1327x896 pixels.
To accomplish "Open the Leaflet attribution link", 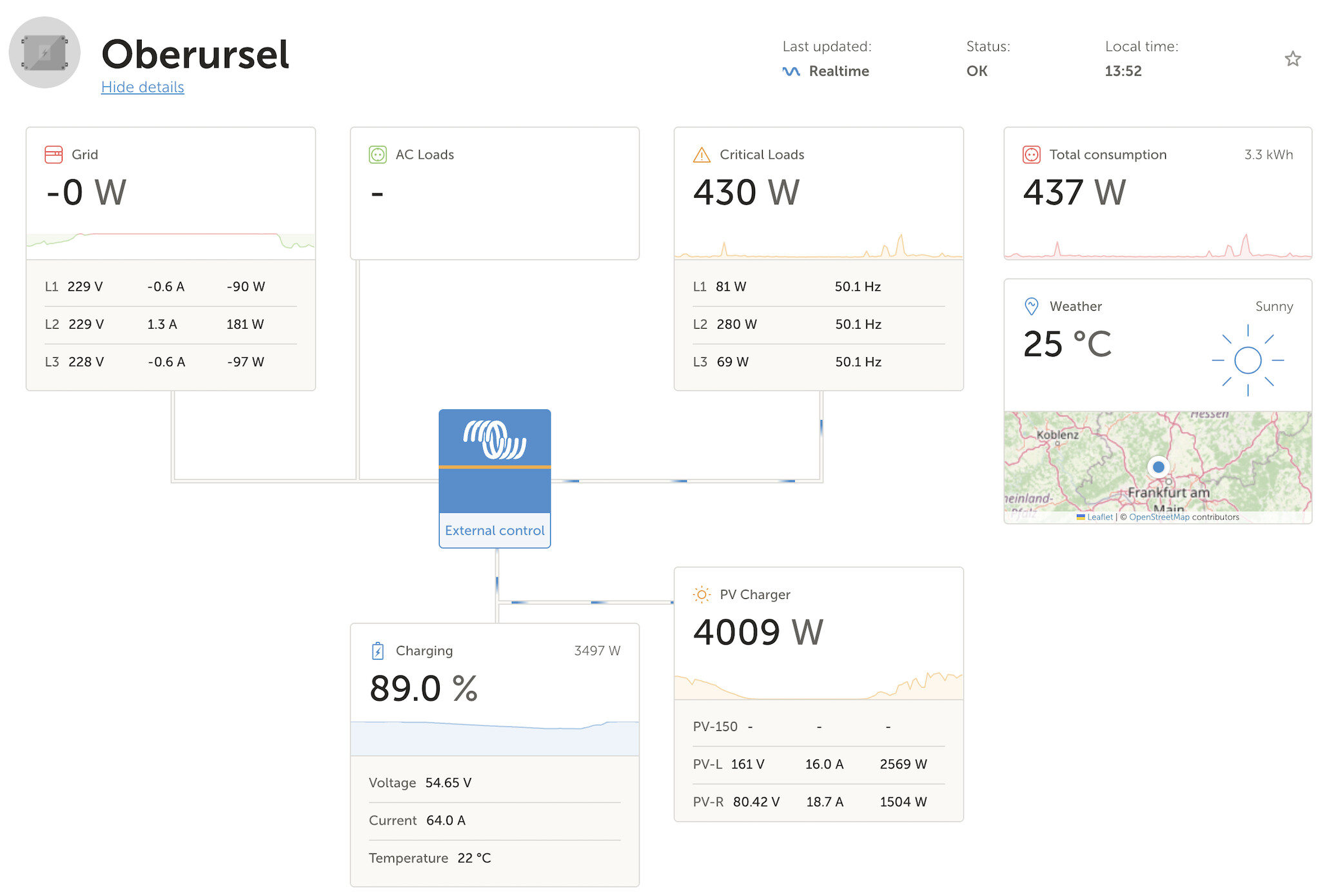I will (1100, 517).
